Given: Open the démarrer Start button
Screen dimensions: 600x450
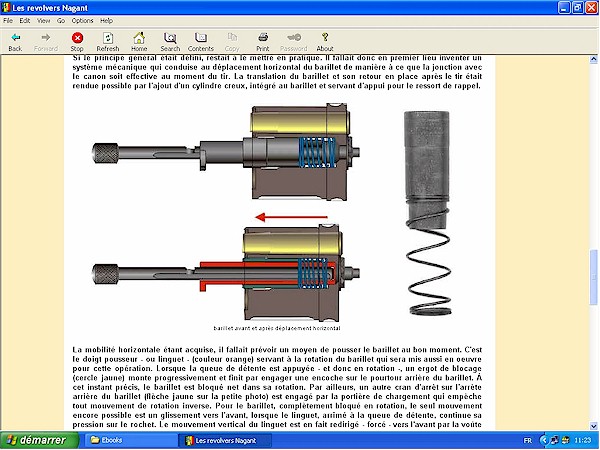Looking at the screenshot, I should click(39, 440).
